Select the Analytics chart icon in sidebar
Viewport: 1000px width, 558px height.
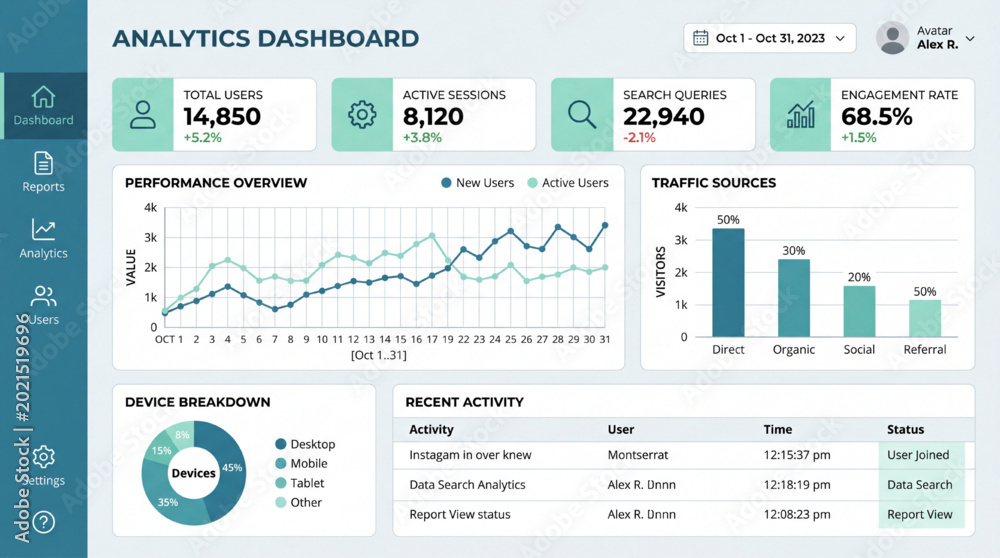click(43, 230)
